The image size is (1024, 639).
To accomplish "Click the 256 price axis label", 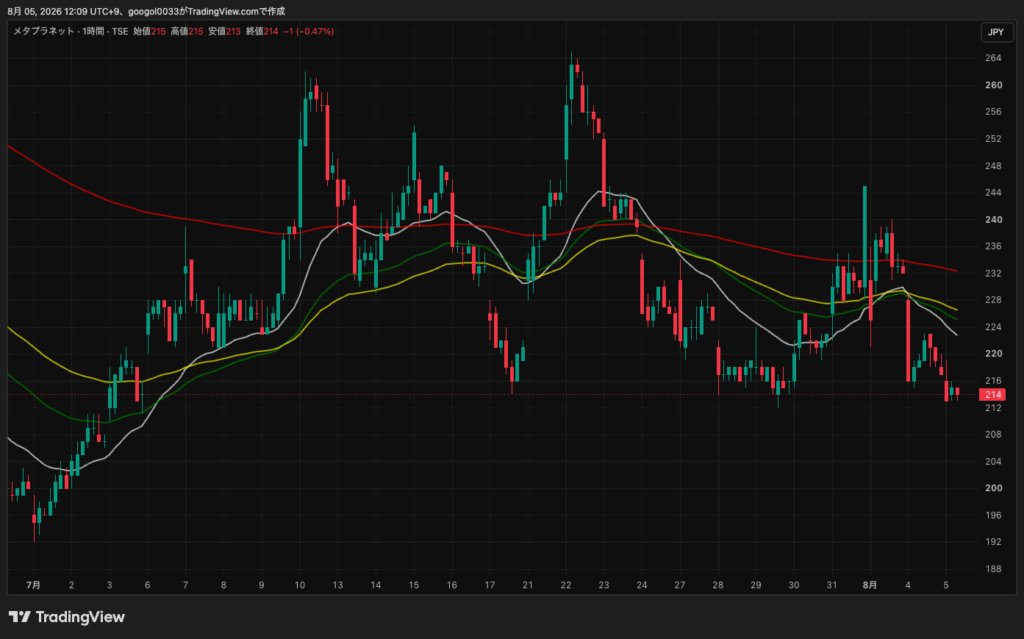I will [x=993, y=112].
